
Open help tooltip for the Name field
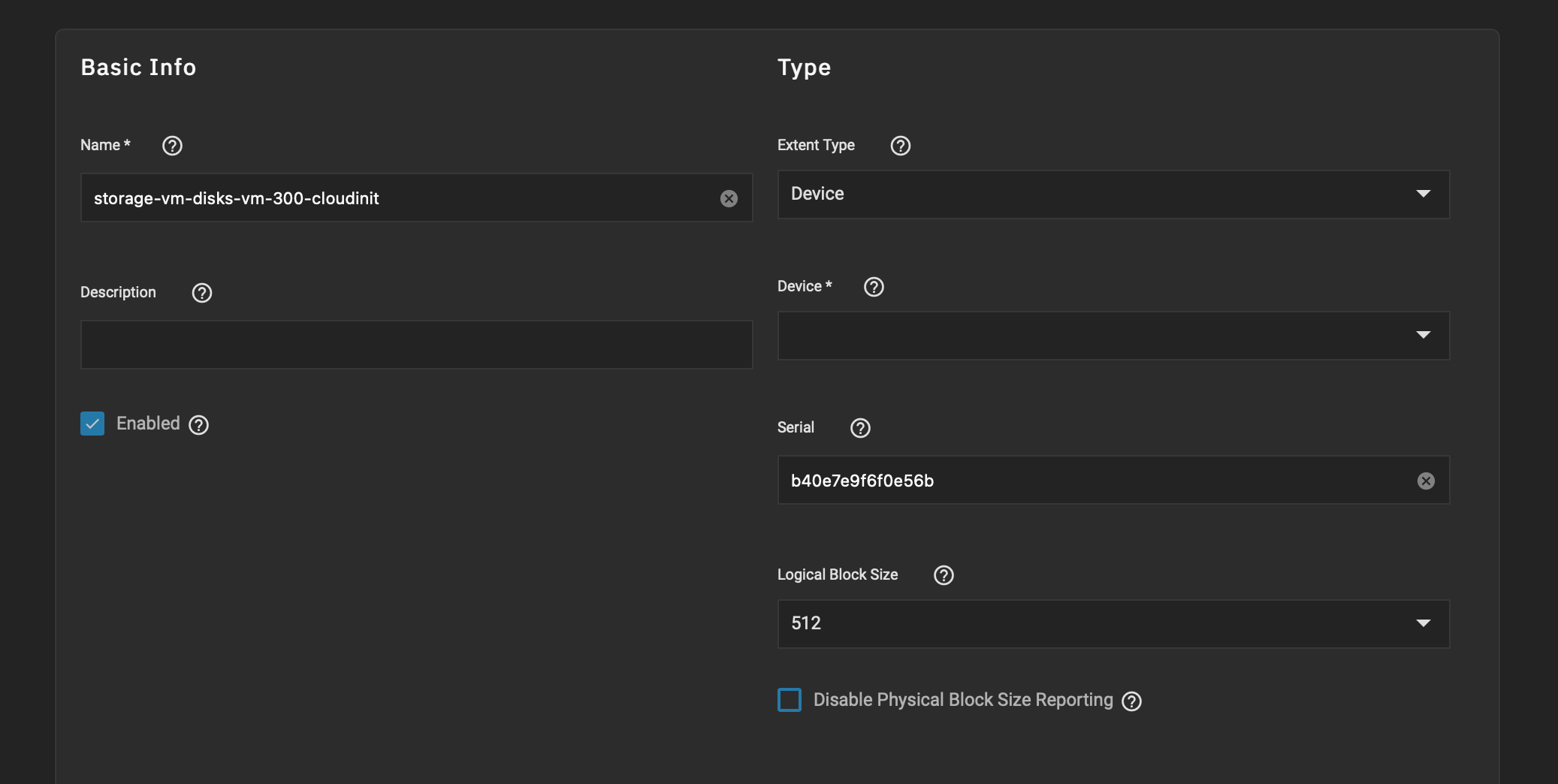coord(172,146)
